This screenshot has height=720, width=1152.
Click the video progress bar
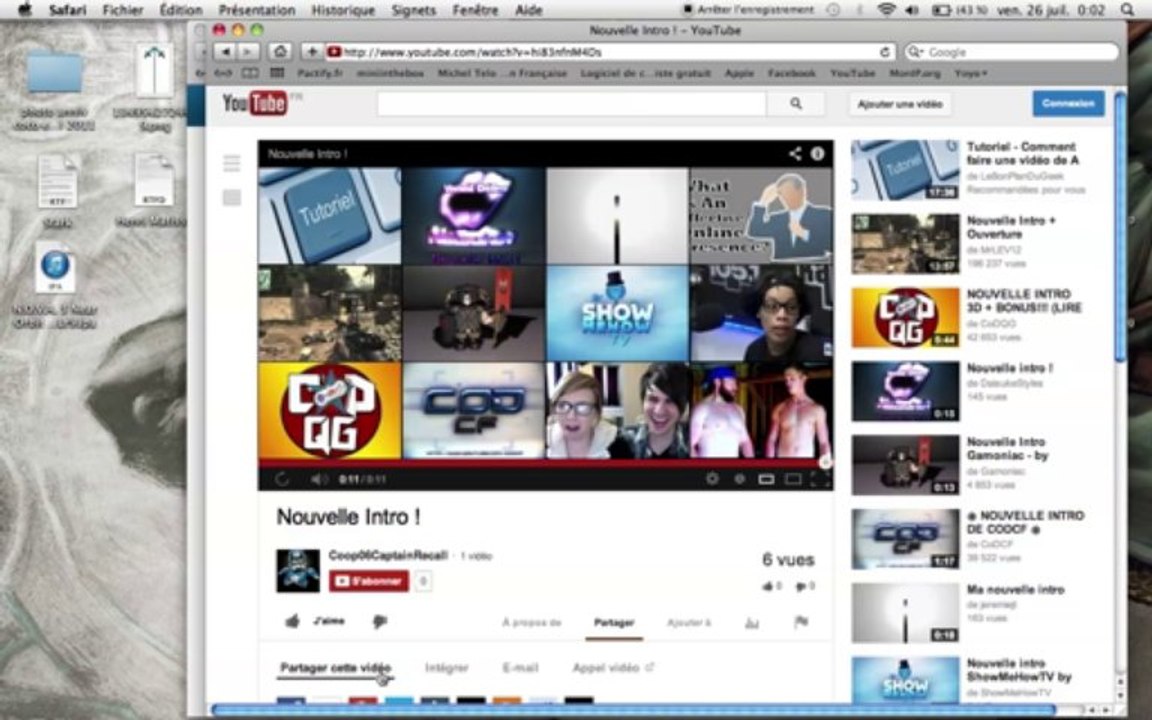click(546, 464)
